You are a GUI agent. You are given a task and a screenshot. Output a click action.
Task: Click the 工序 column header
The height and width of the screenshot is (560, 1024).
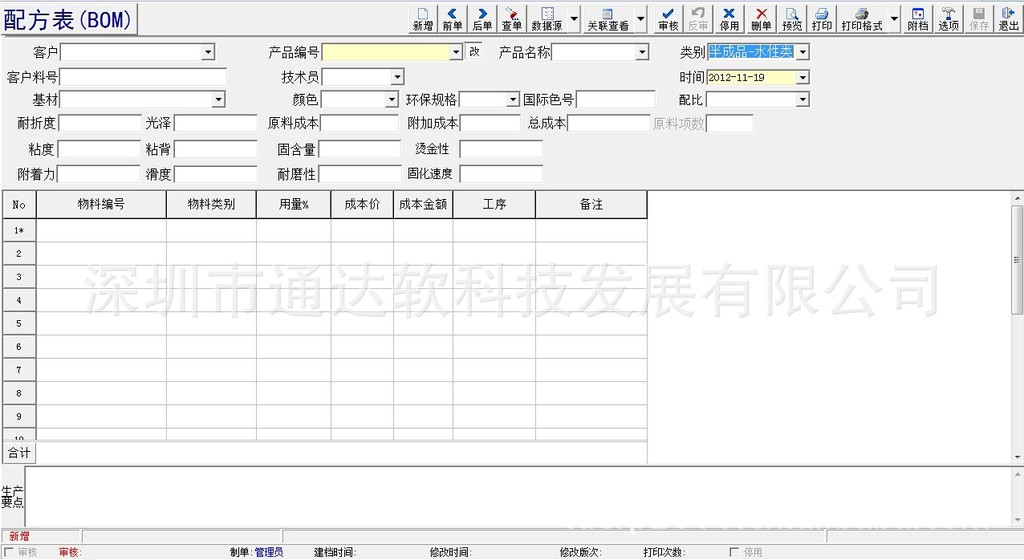pos(494,204)
